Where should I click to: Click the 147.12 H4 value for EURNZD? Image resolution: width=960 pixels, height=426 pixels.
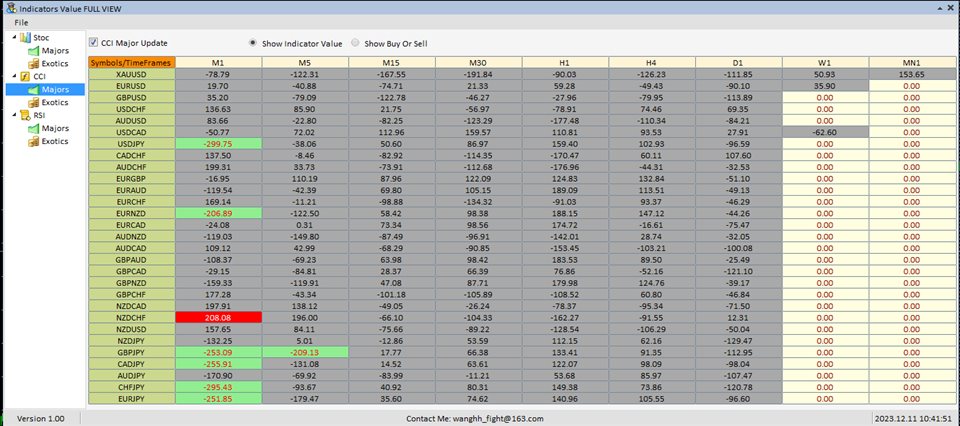point(653,213)
